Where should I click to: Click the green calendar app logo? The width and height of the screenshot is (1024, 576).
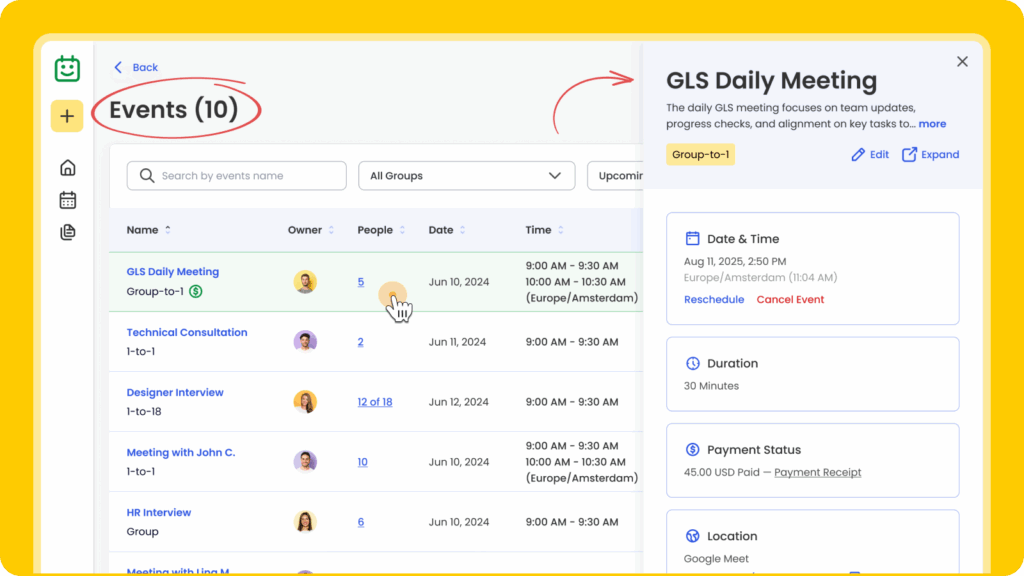67,69
